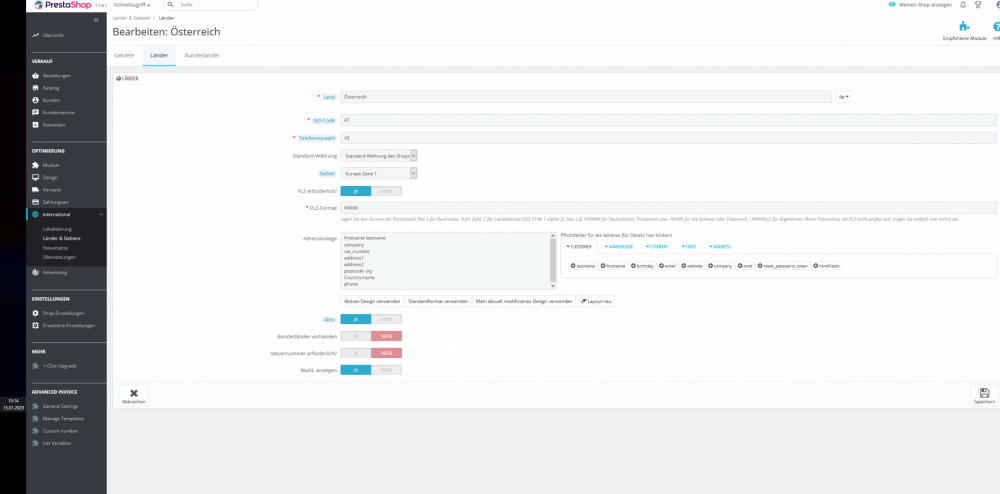Image resolution: width=1000 pixels, height=494 pixels.
Task: Open Versand truck icon
Action: click(36, 190)
